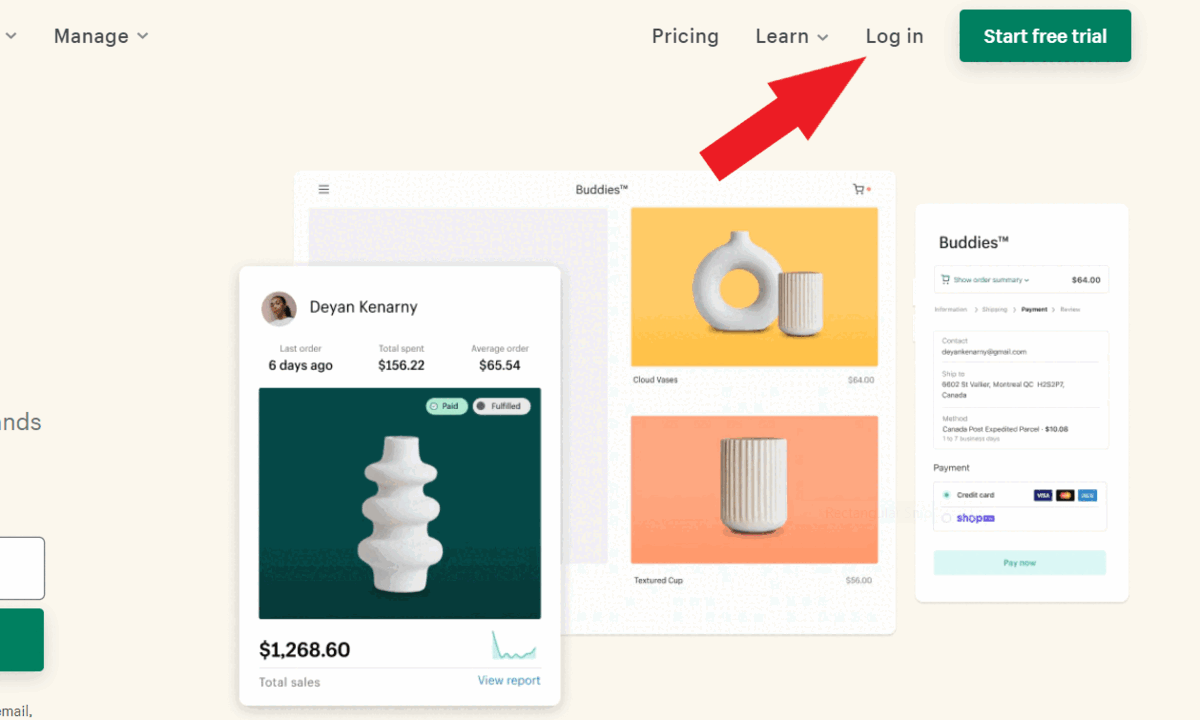The width and height of the screenshot is (1200, 720).
Task: Select the Credit card payment radio button
Action: (x=946, y=495)
